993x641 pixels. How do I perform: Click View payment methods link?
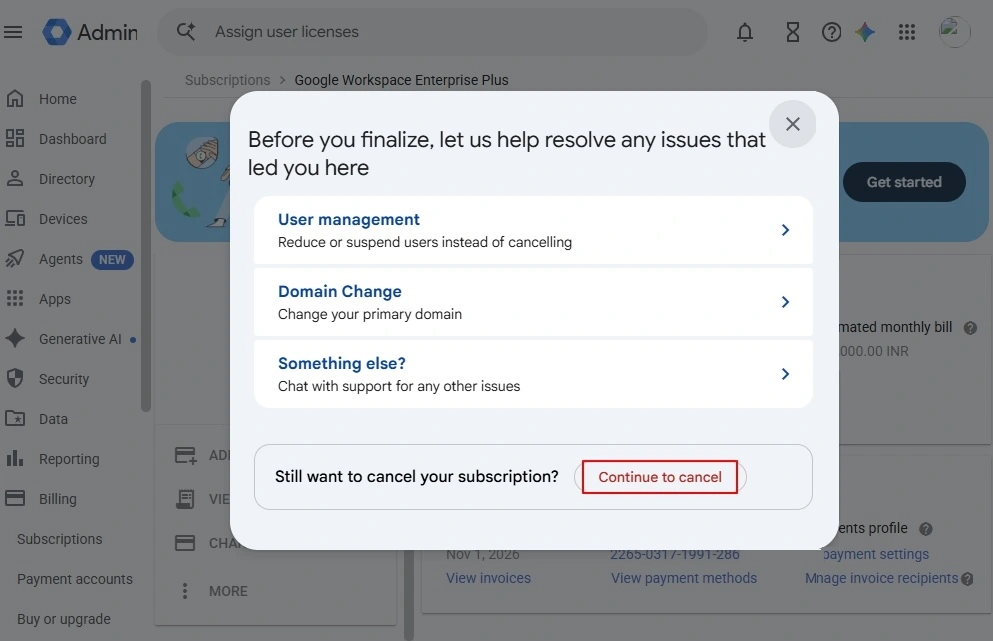pyautogui.click(x=684, y=578)
